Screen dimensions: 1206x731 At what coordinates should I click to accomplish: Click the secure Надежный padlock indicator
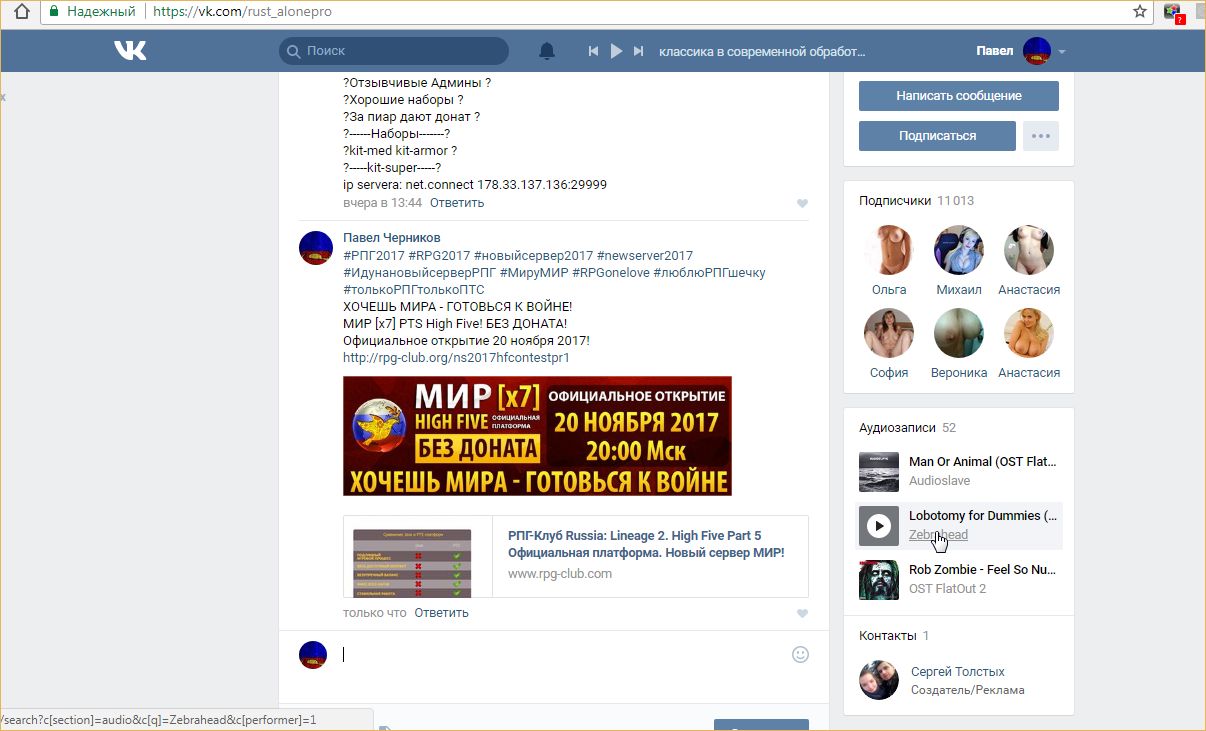(91, 12)
